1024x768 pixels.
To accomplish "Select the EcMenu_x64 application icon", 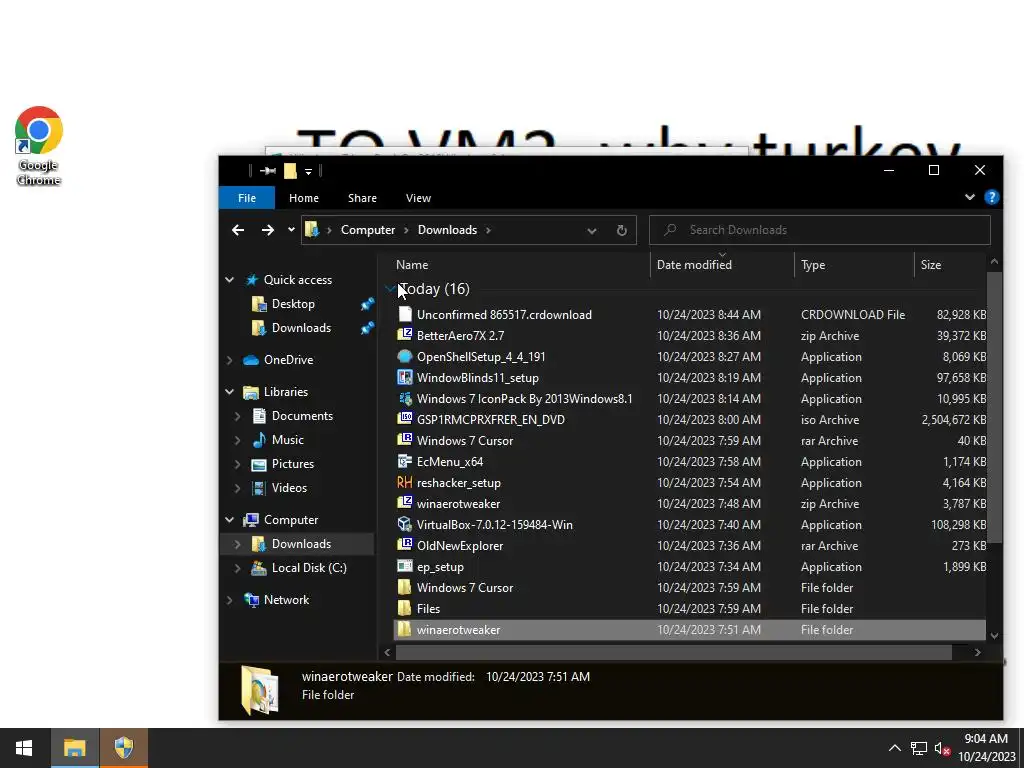I will 405,461.
